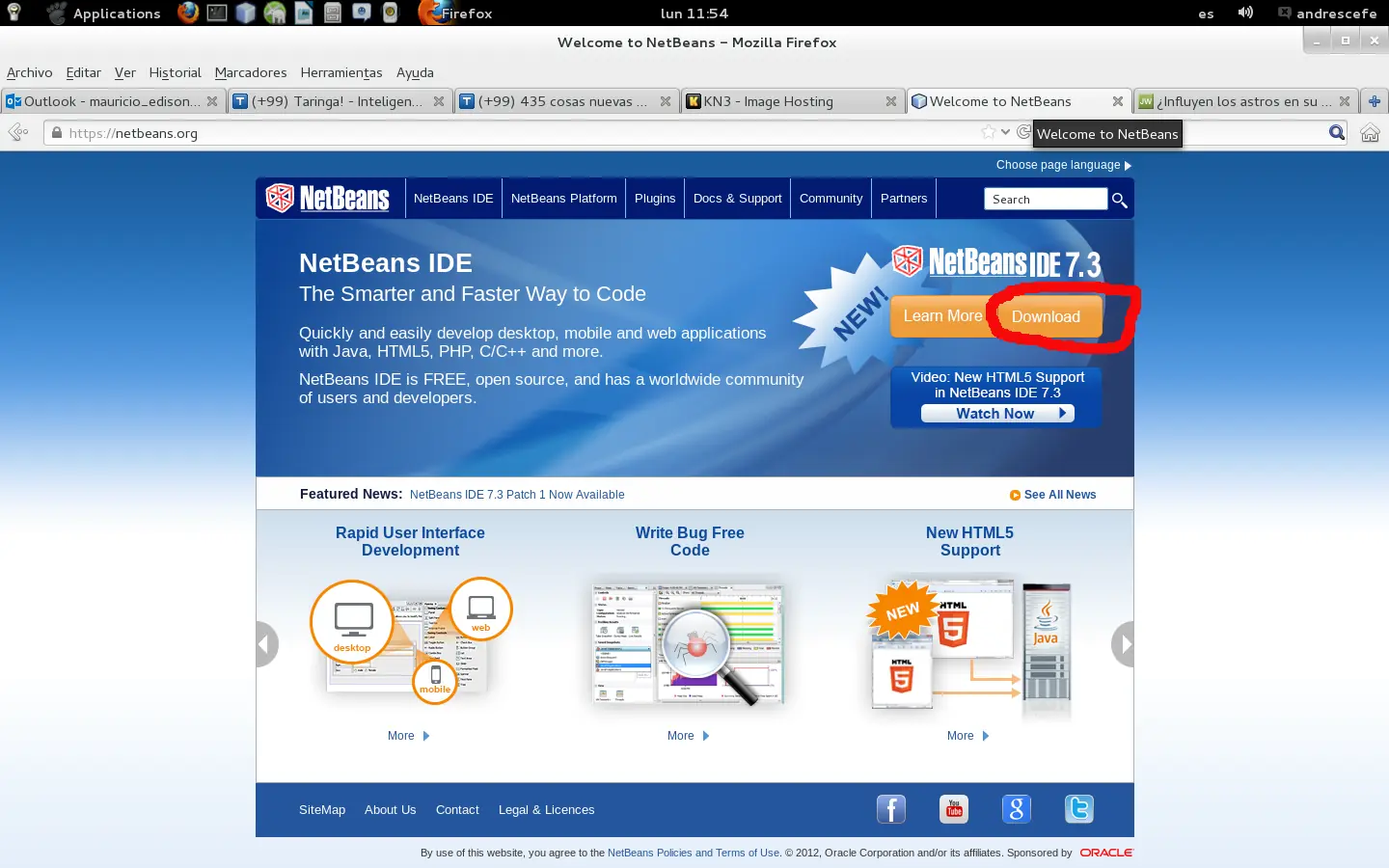Screen dimensions: 1389x868
Task: Click the Watch Now video button
Action: [997, 414]
